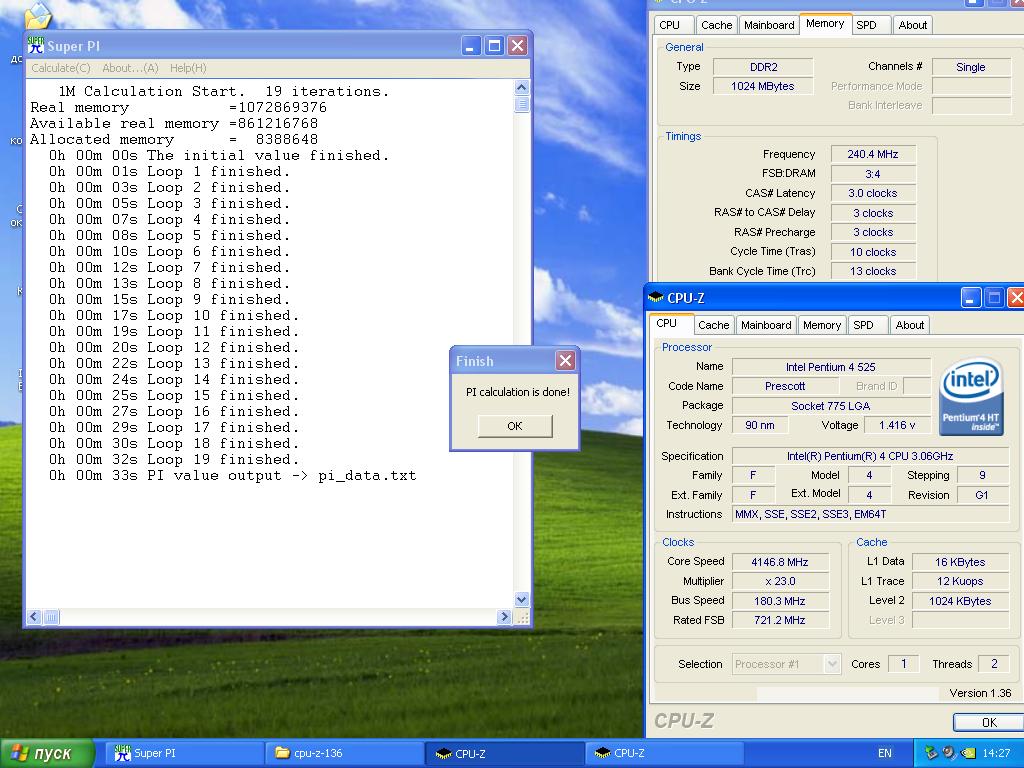Click the Code Name value Prescott
The height and width of the screenshot is (768, 1024).
[x=785, y=386]
